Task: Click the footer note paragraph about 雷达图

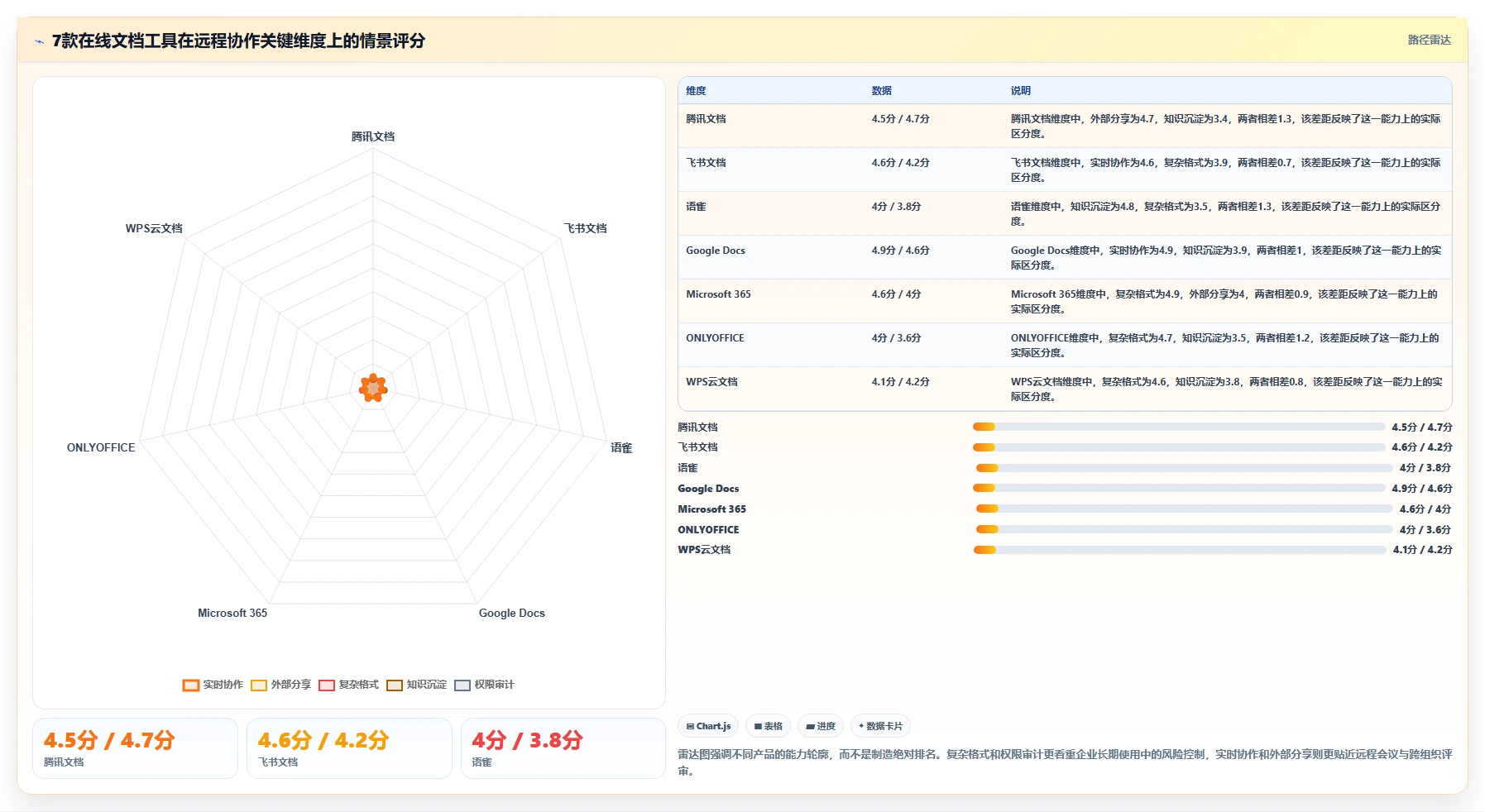Action: click(x=1065, y=762)
